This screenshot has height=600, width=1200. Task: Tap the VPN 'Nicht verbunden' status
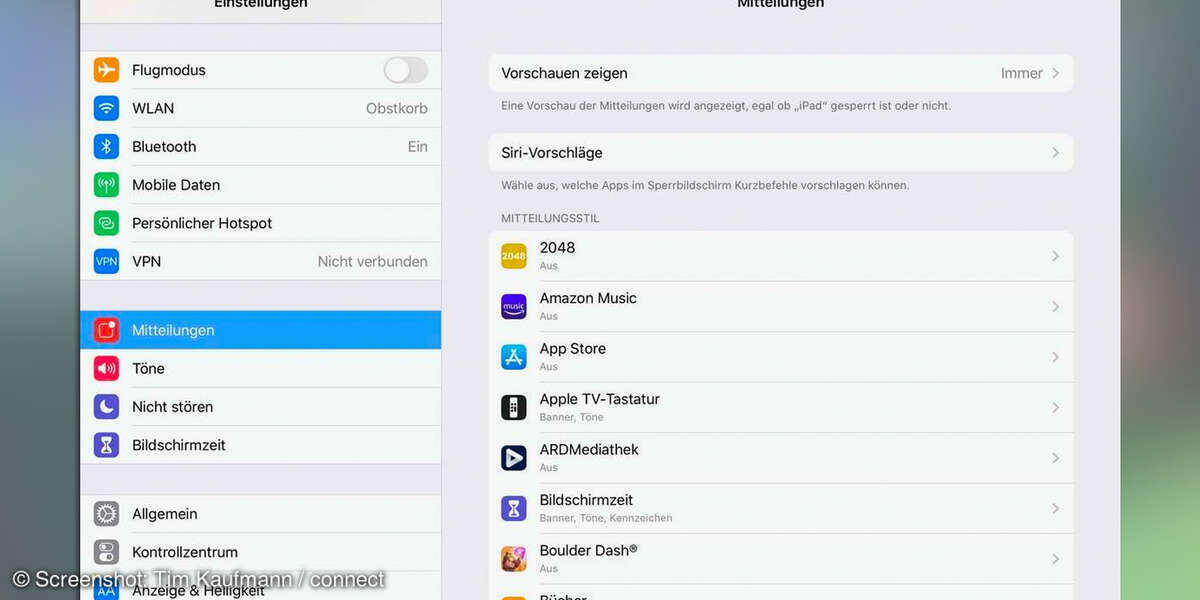click(372, 261)
